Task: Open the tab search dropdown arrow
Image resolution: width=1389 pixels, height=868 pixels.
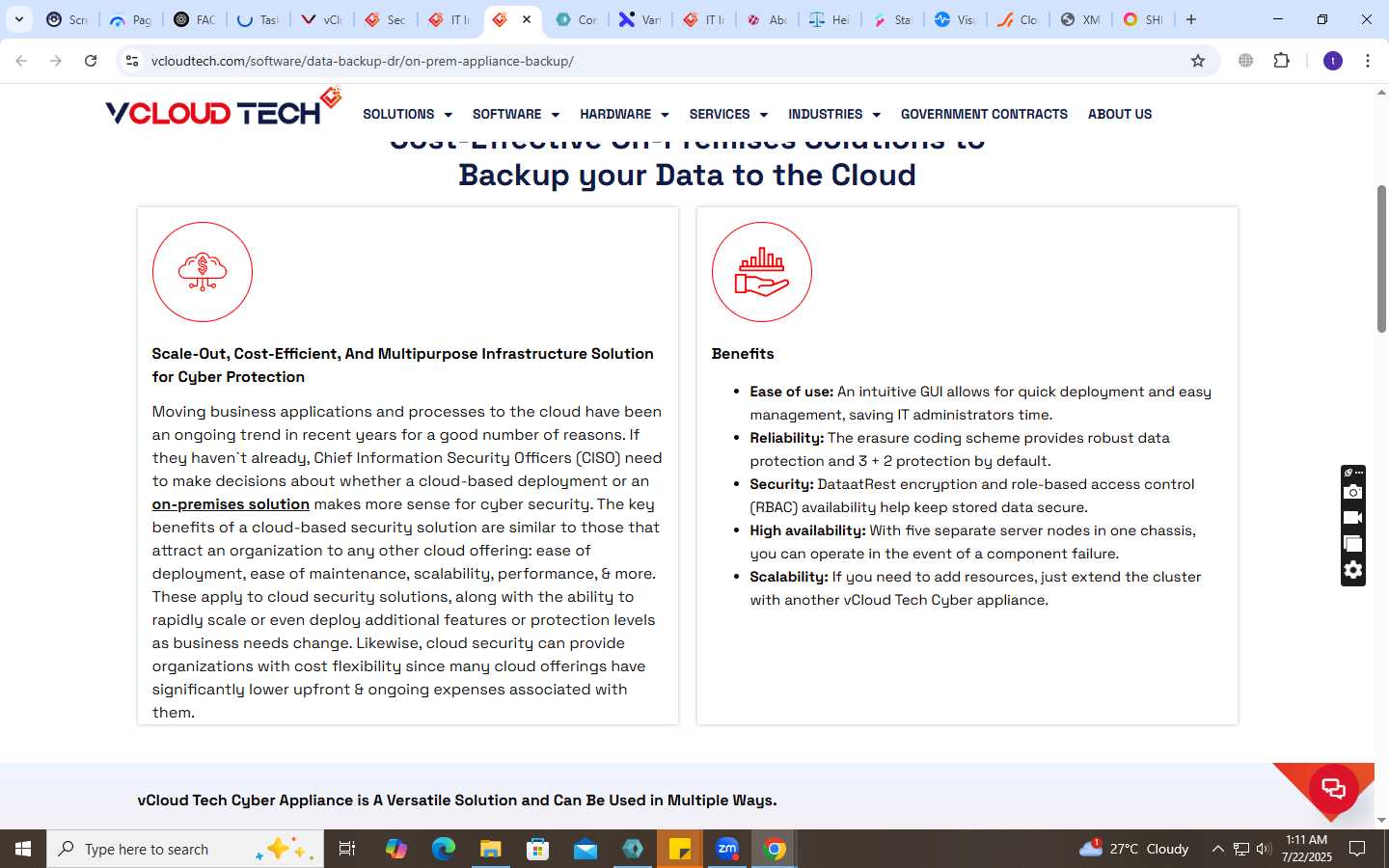Action: pos(18,19)
